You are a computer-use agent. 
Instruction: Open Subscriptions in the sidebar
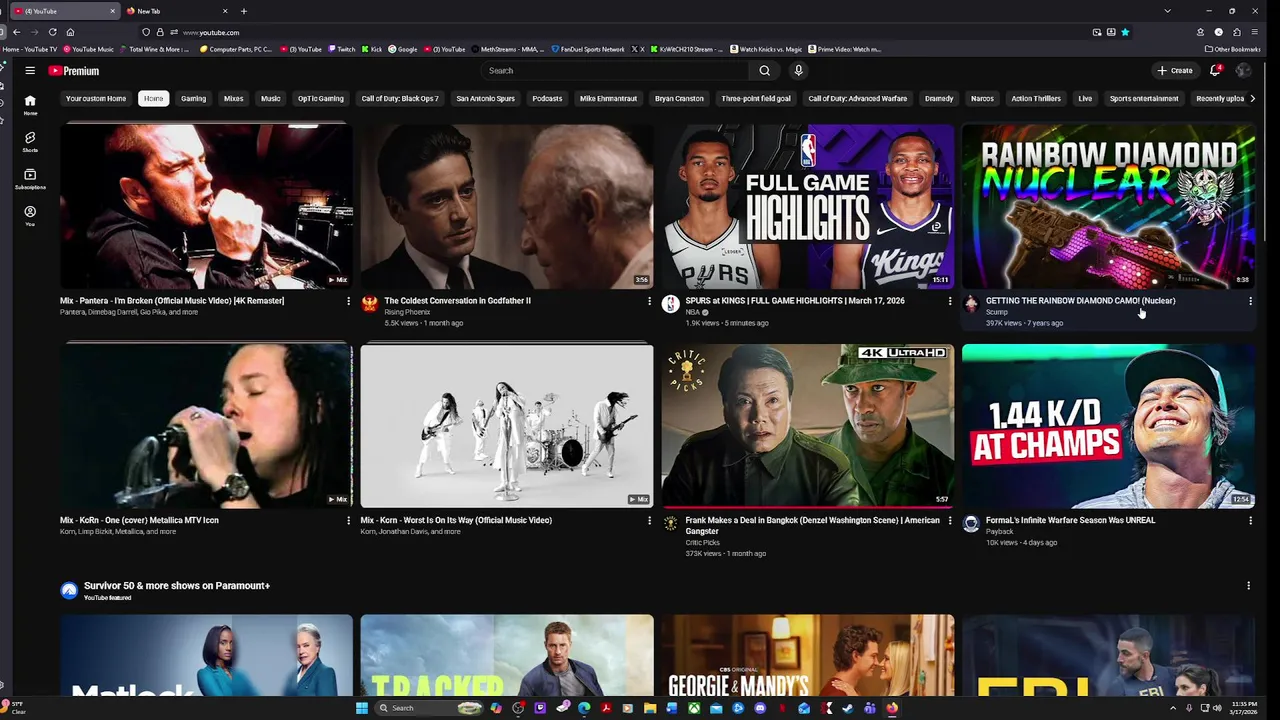click(x=30, y=178)
